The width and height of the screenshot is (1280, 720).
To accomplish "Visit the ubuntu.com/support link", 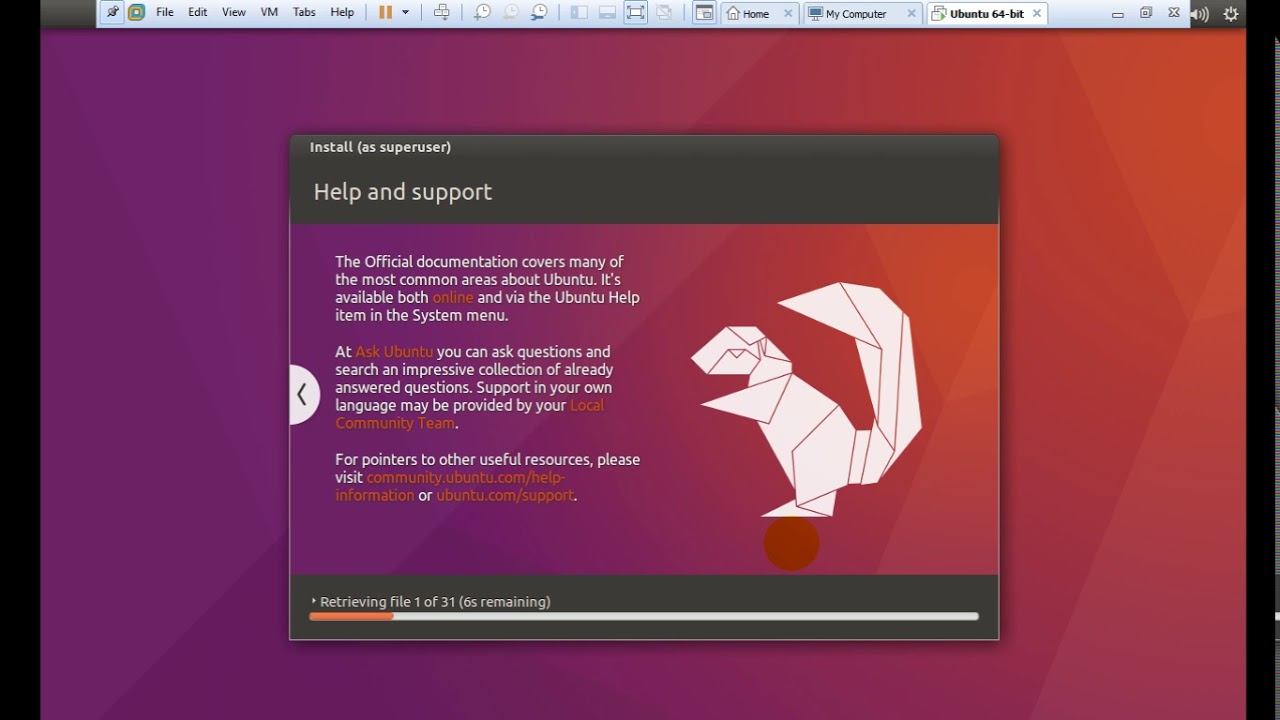I will tap(505, 495).
